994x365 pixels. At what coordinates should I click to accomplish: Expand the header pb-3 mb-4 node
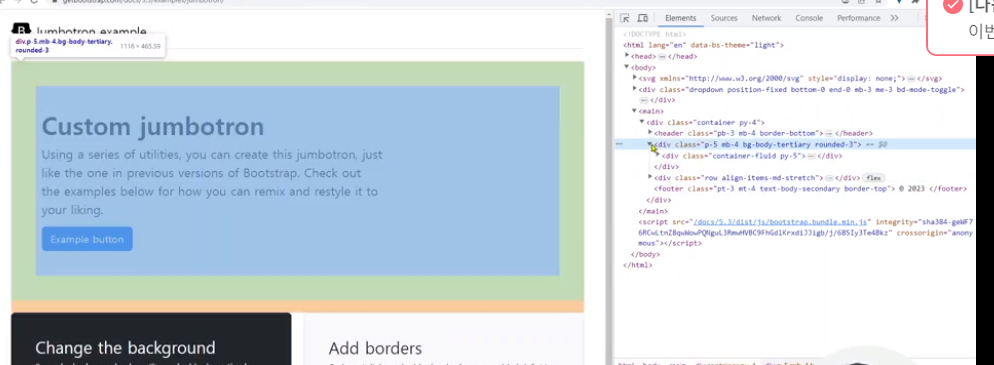click(650, 133)
